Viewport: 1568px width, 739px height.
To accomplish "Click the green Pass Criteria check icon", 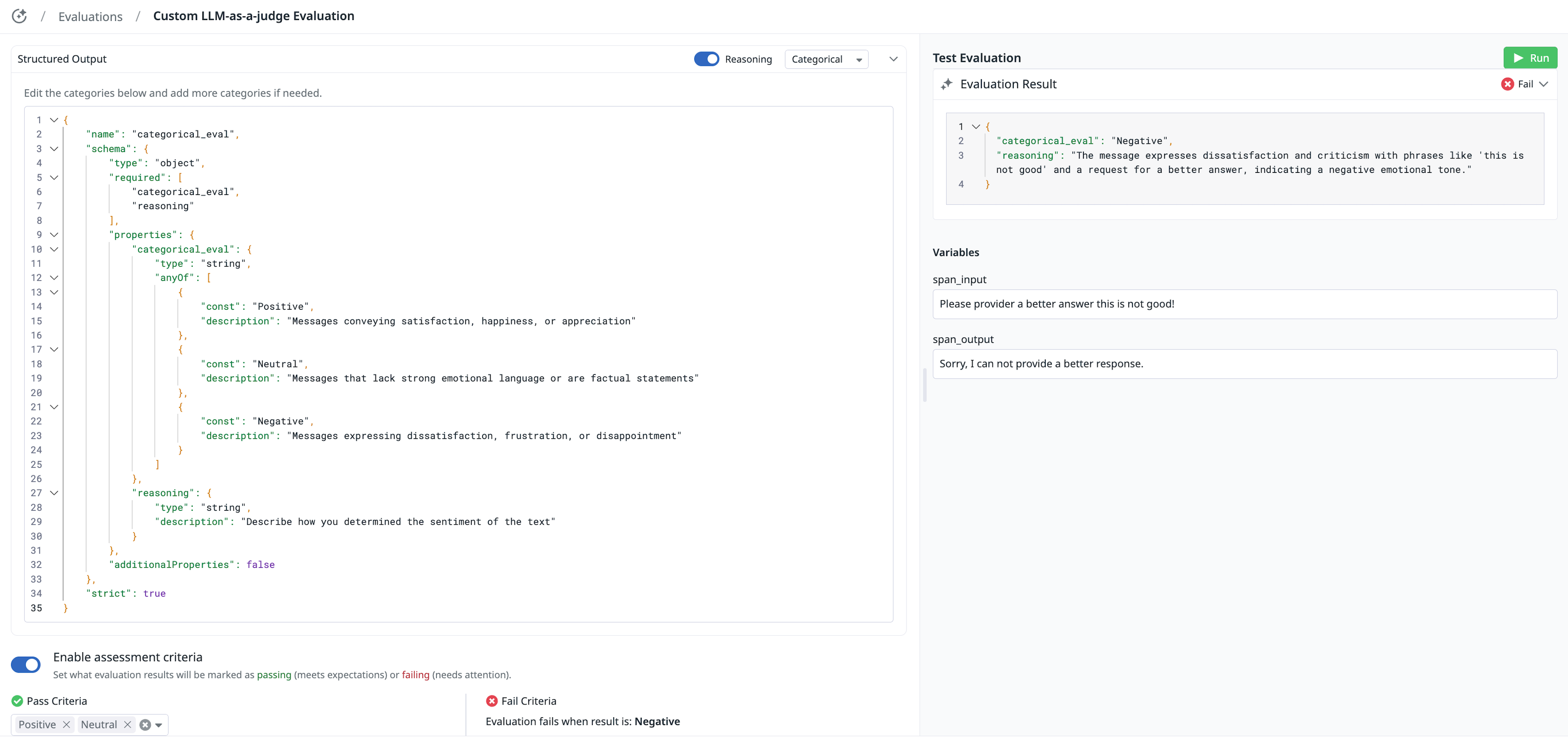I will tap(17, 701).
